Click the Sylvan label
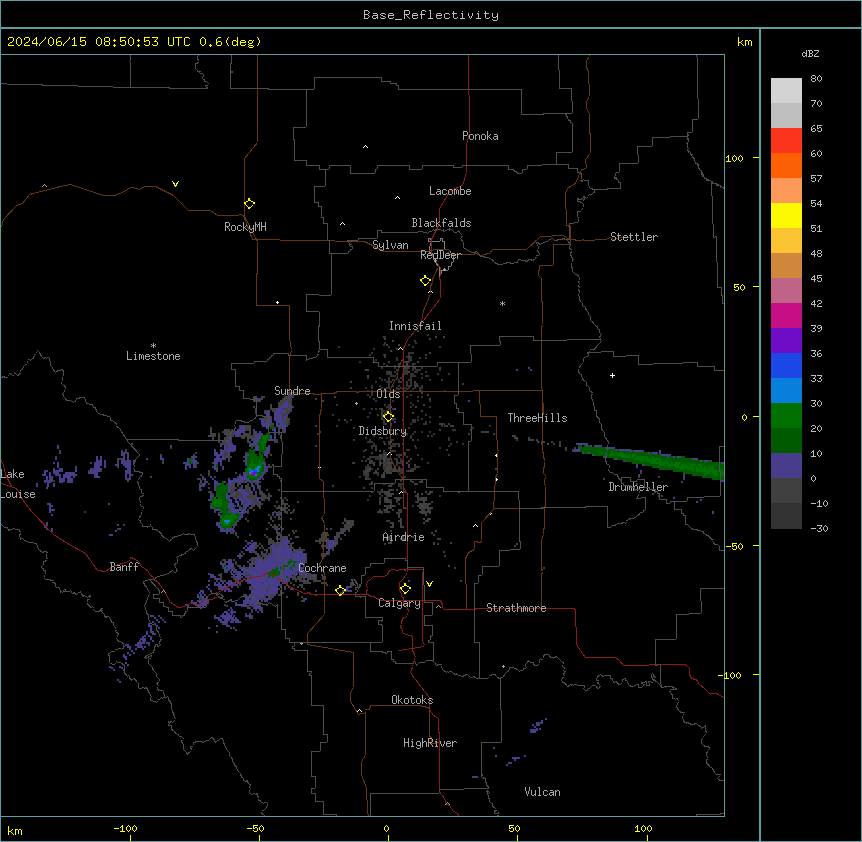862x842 pixels. [390, 245]
